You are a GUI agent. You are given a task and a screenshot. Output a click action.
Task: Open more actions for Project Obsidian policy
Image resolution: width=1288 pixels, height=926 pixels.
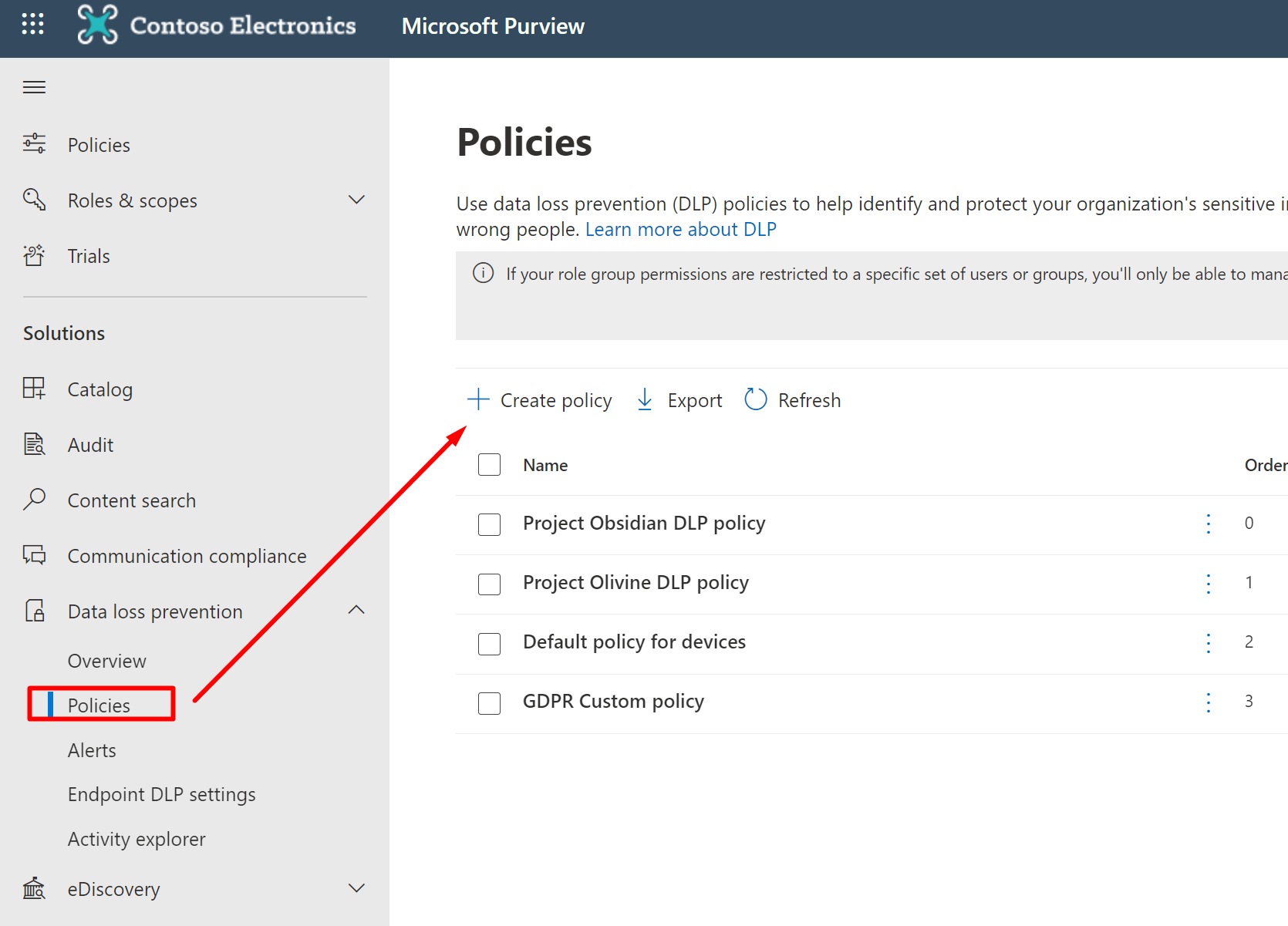pos(1208,524)
